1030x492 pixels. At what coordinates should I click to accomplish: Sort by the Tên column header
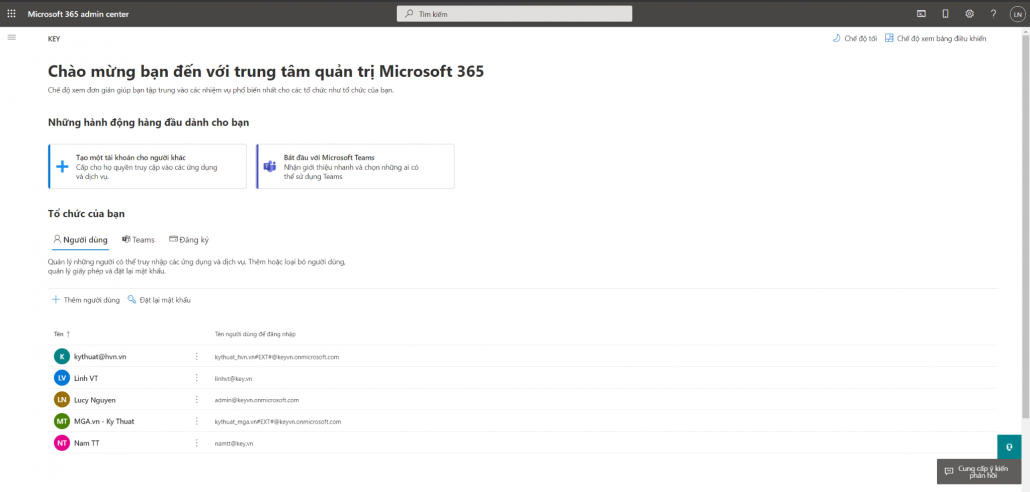pos(62,334)
